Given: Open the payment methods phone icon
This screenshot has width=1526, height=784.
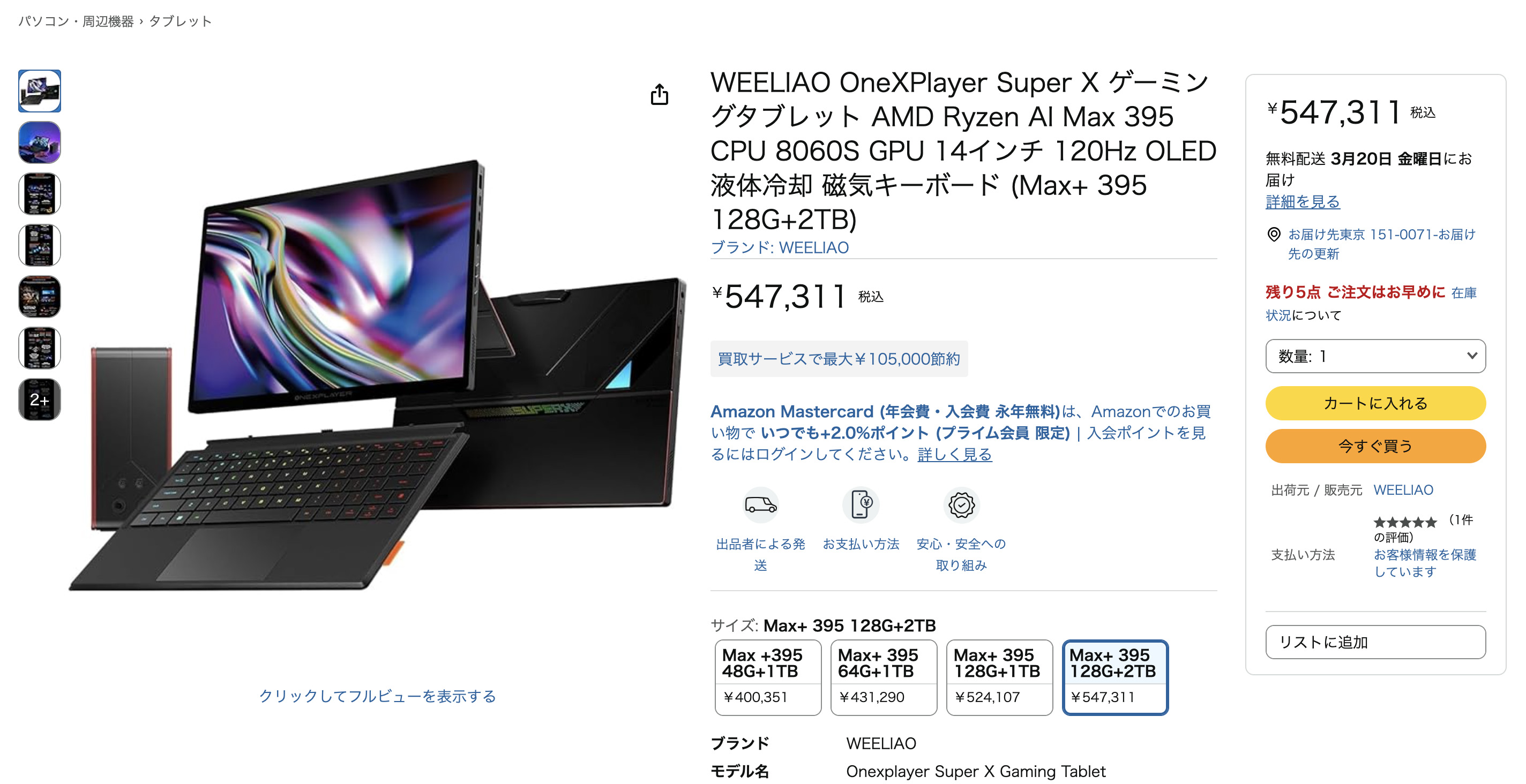Looking at the screenshot, I should [x=861, y=505].
